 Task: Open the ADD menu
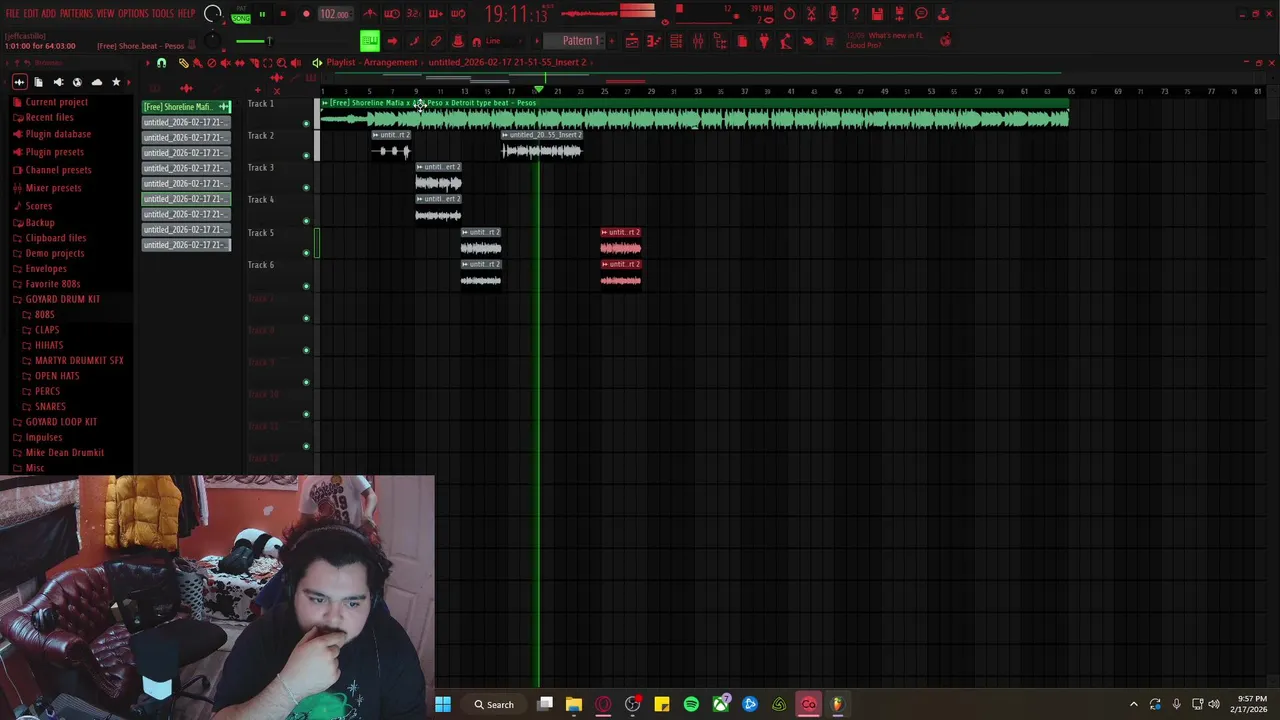48,14
